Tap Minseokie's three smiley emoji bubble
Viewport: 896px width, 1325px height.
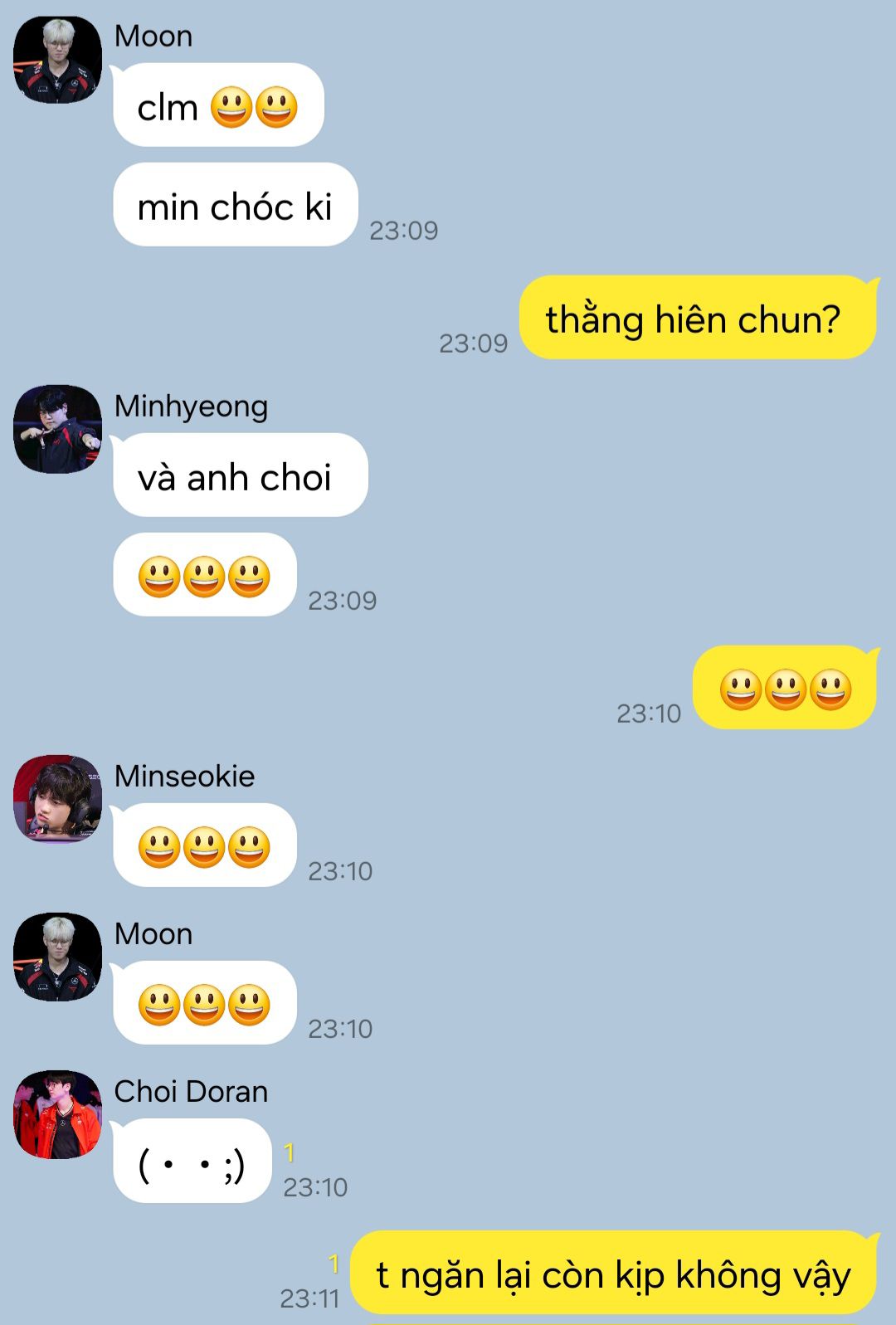click(205, 845)
